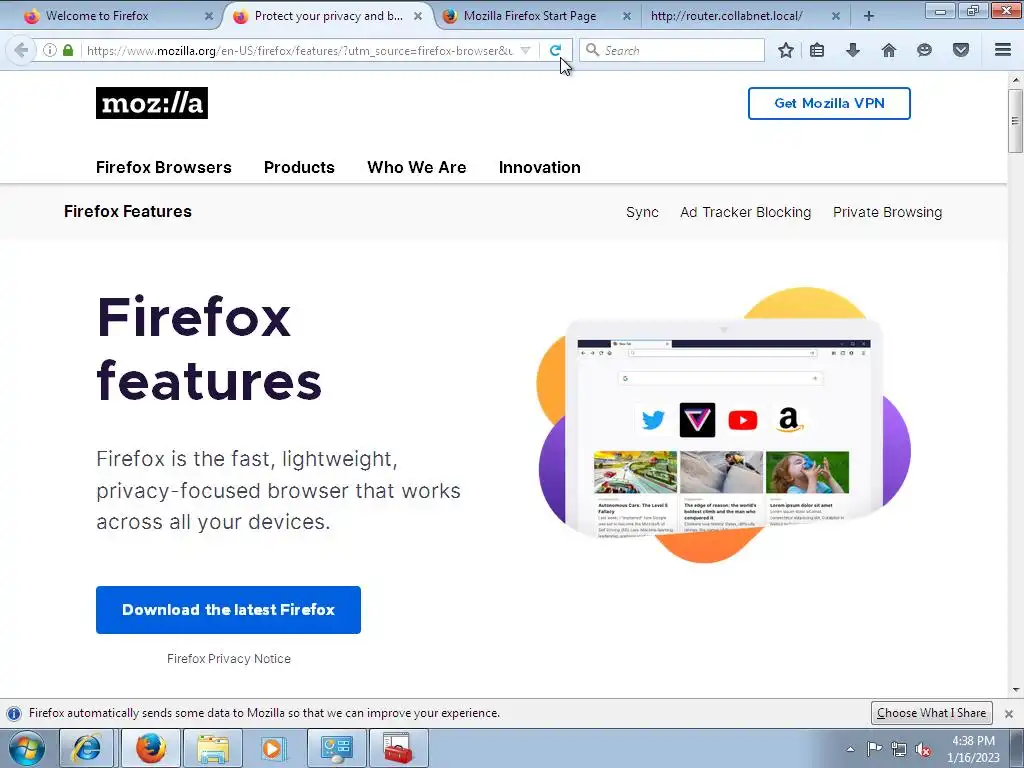Go back using the back arrow button
The image size is (1024, 768).
[21, 50]
